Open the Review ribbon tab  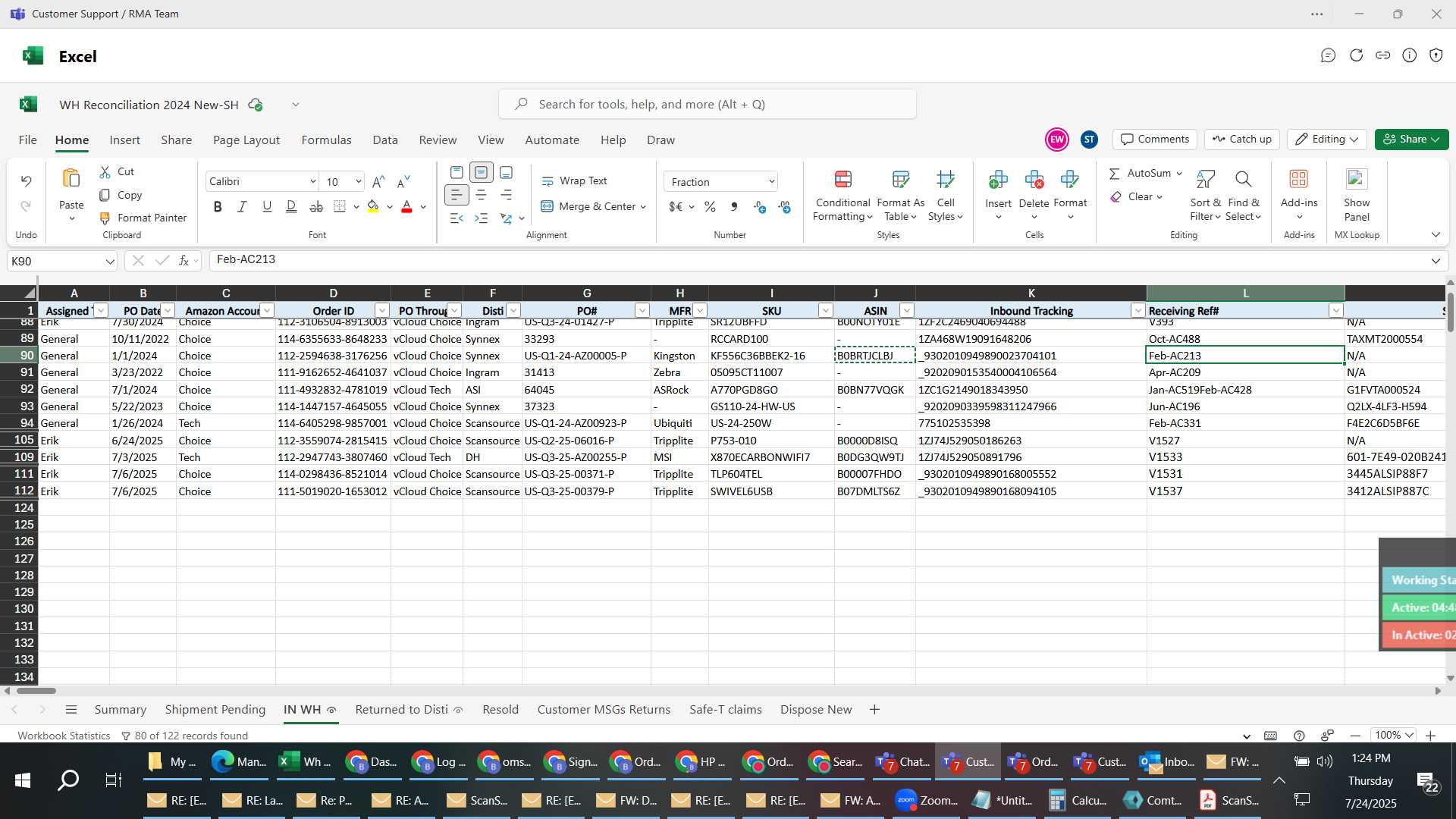438,140
